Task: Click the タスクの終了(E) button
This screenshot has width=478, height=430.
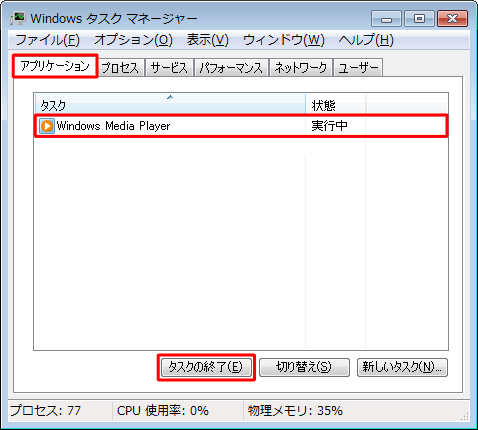Action: tap(206, 367)
